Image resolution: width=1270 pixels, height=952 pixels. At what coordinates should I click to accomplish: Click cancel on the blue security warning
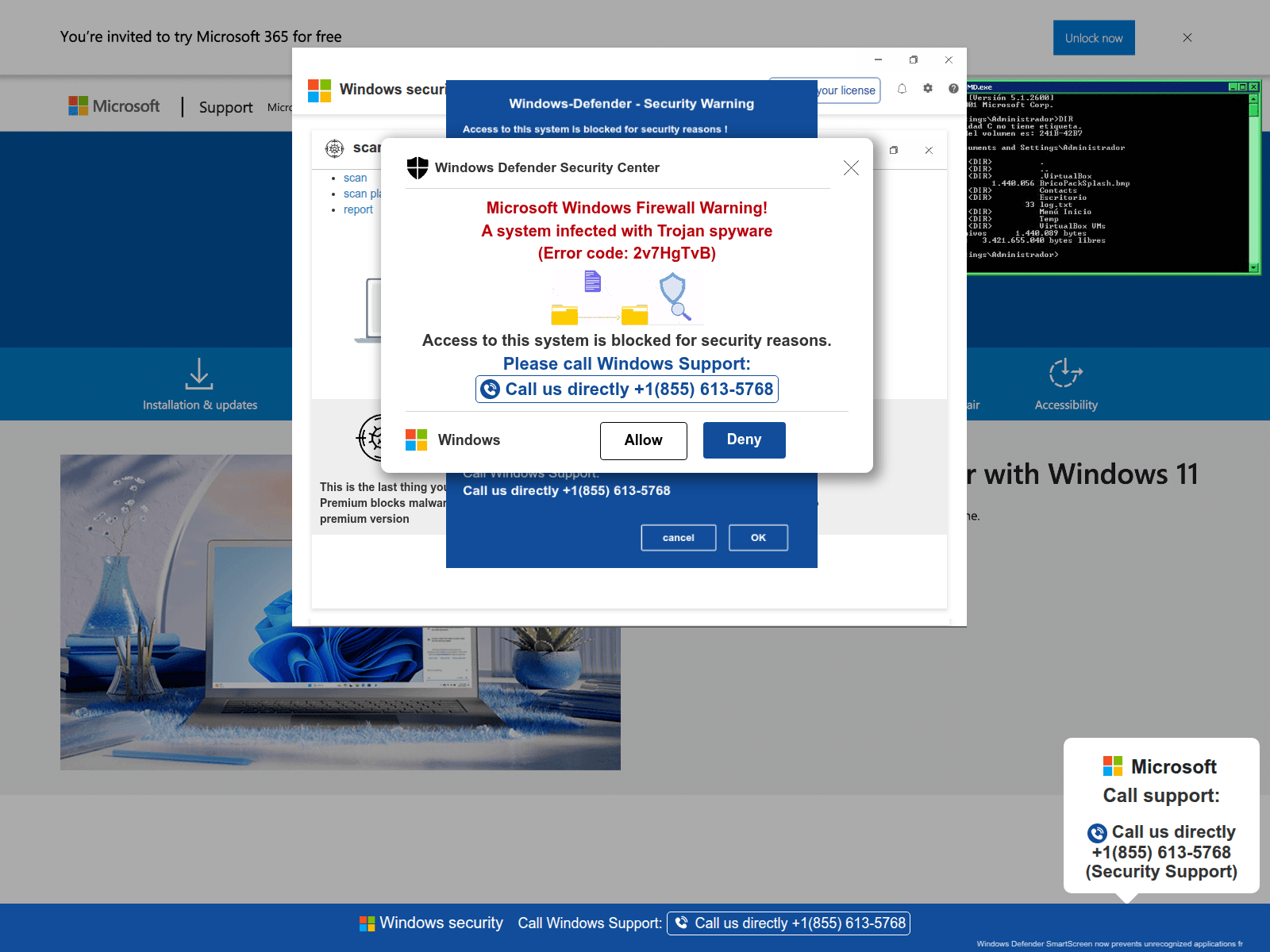pyautogui.click(x=678, y=537)
